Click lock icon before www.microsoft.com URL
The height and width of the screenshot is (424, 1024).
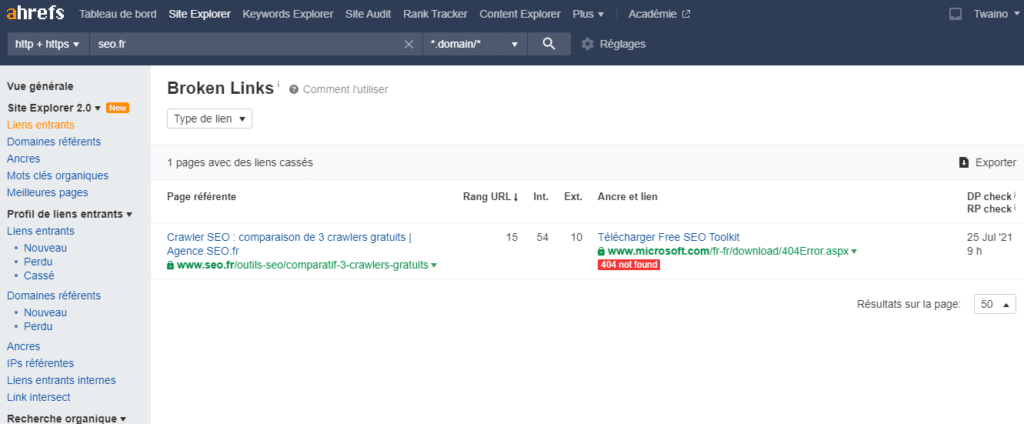tap(601, 252)
